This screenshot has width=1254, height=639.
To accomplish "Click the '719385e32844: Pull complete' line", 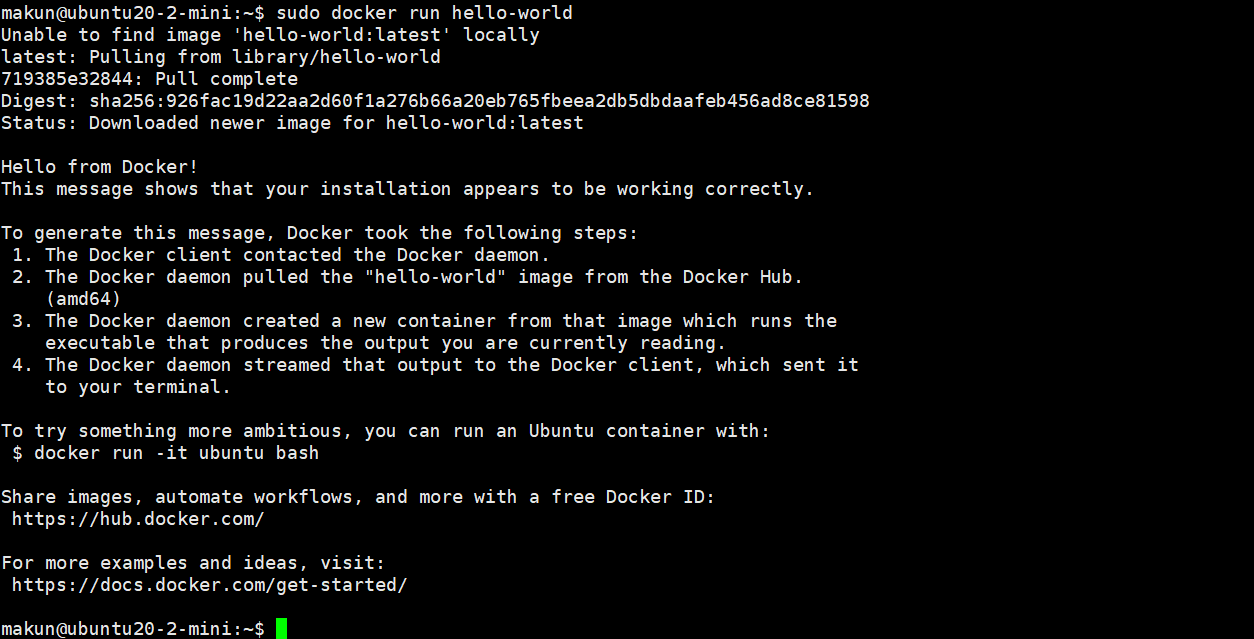I will coord(149,79).
